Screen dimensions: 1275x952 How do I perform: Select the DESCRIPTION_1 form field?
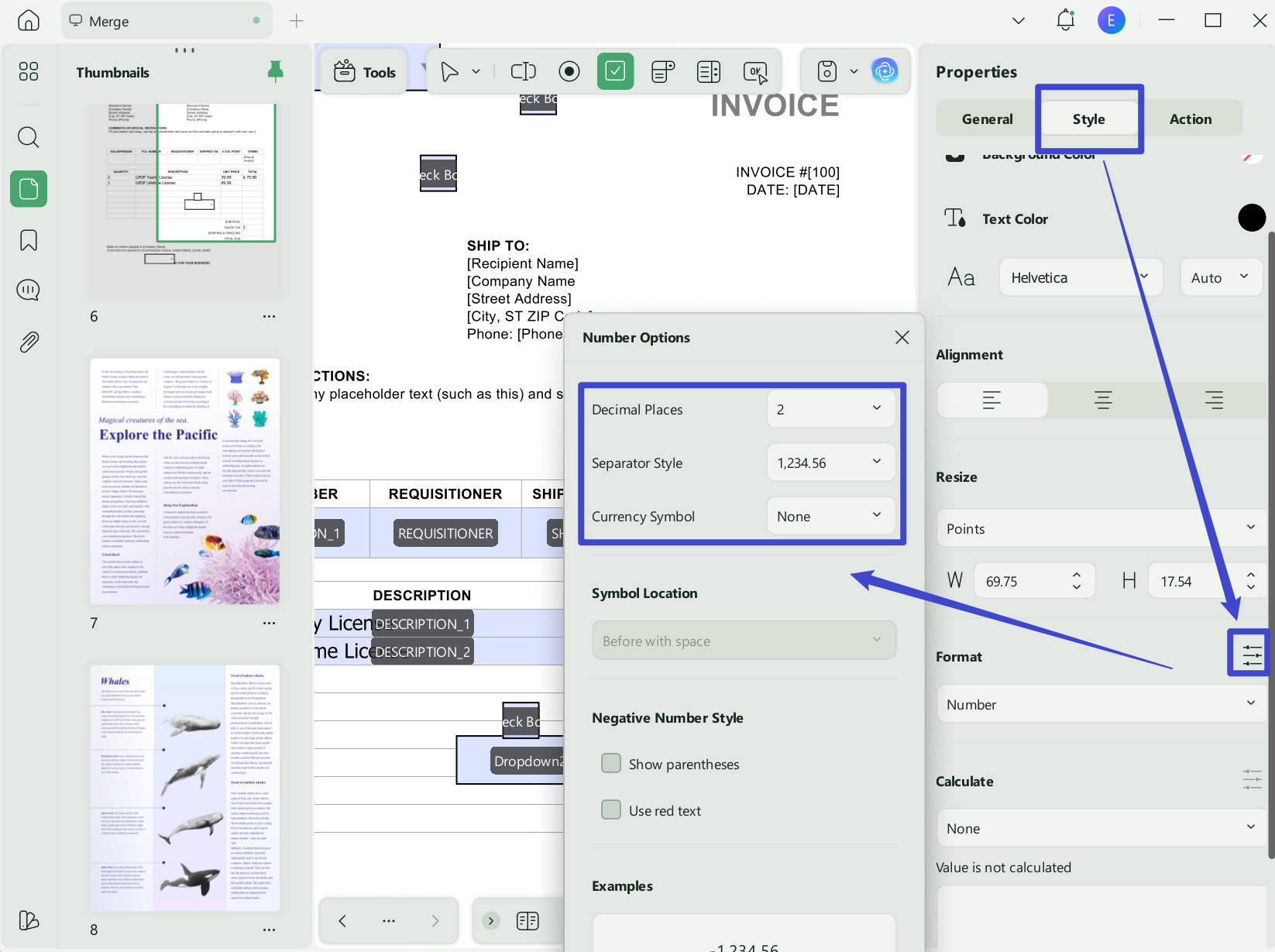(x=422, y=624)
